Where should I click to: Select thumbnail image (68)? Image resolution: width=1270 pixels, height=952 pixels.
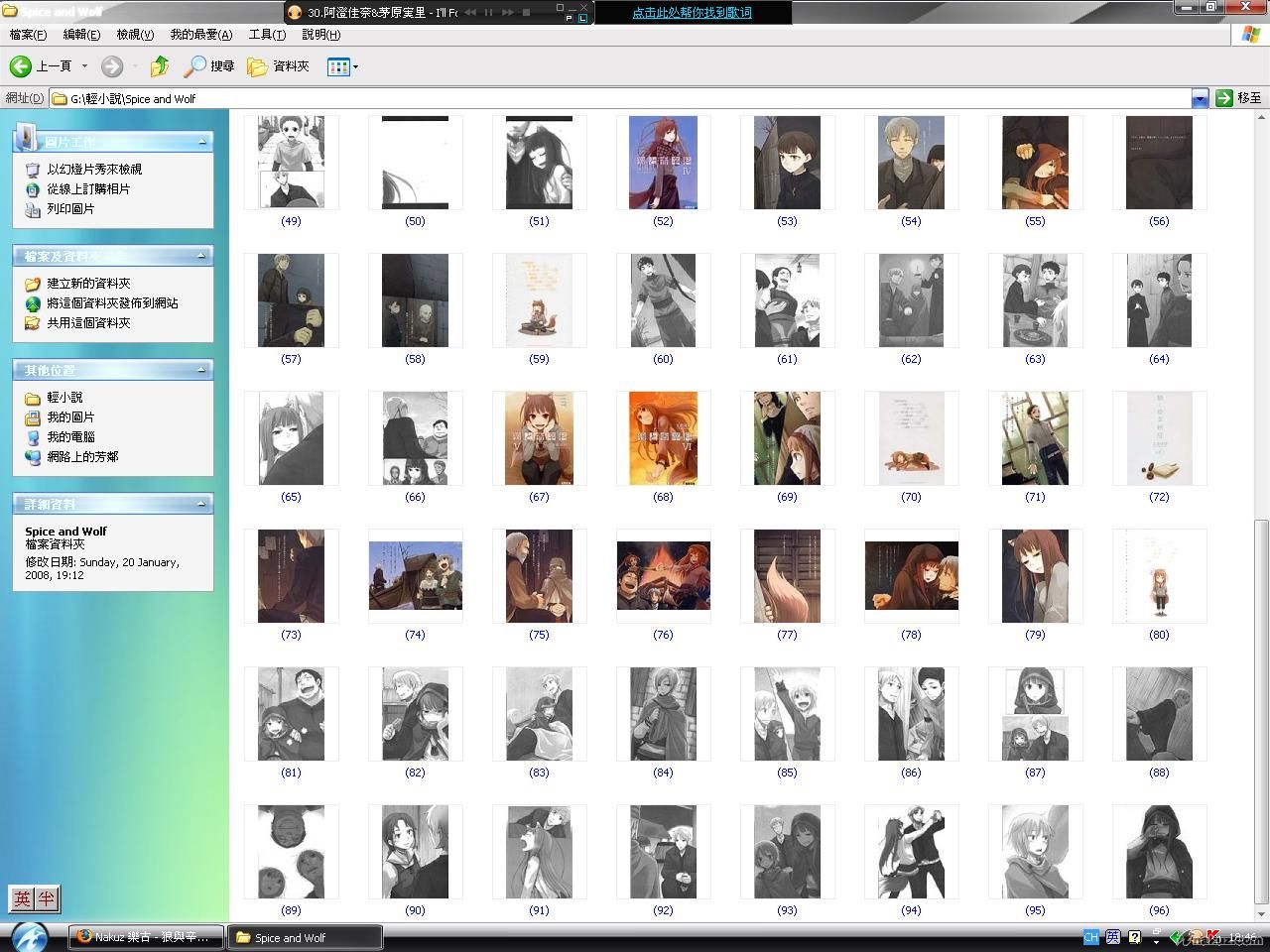[x=663, y=438]
